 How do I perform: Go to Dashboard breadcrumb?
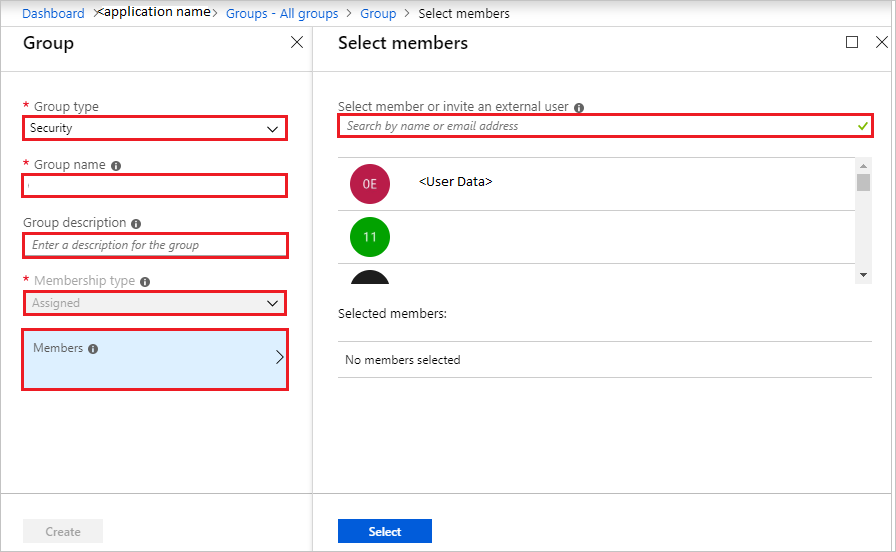[x=53, y=13]
